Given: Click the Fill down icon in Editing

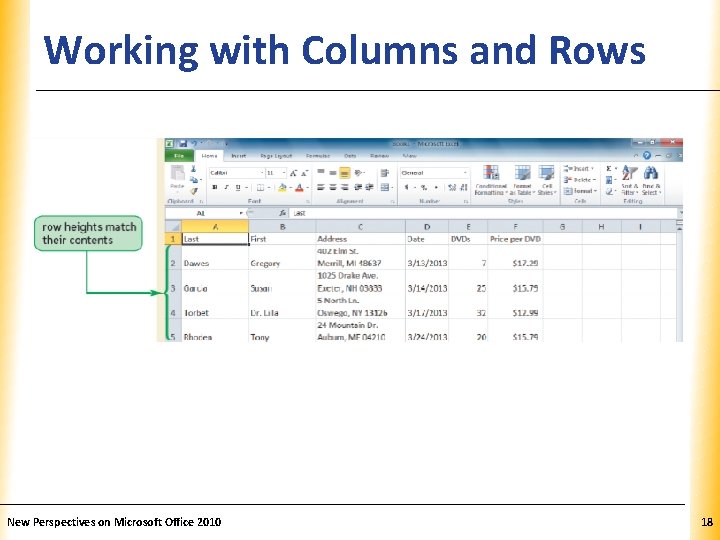Looking at the screenshot, I should pyautogui.click(x=609, y=180).
